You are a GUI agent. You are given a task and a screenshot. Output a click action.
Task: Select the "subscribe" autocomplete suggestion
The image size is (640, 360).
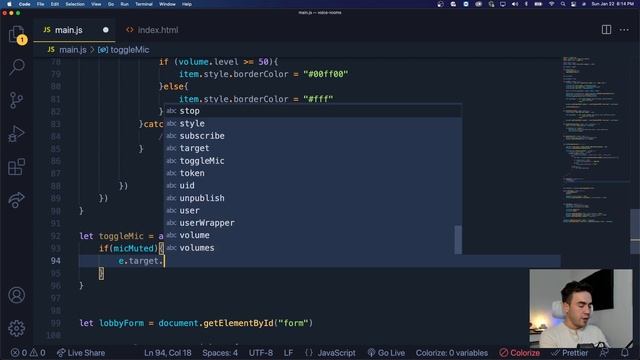point(313,136)
